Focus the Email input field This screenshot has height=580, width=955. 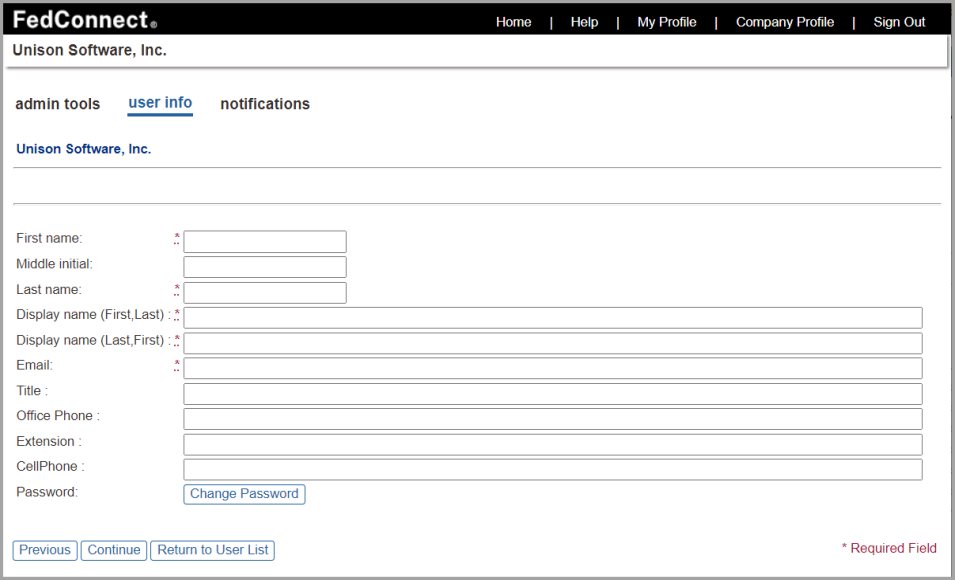click(x=552, y=367)
